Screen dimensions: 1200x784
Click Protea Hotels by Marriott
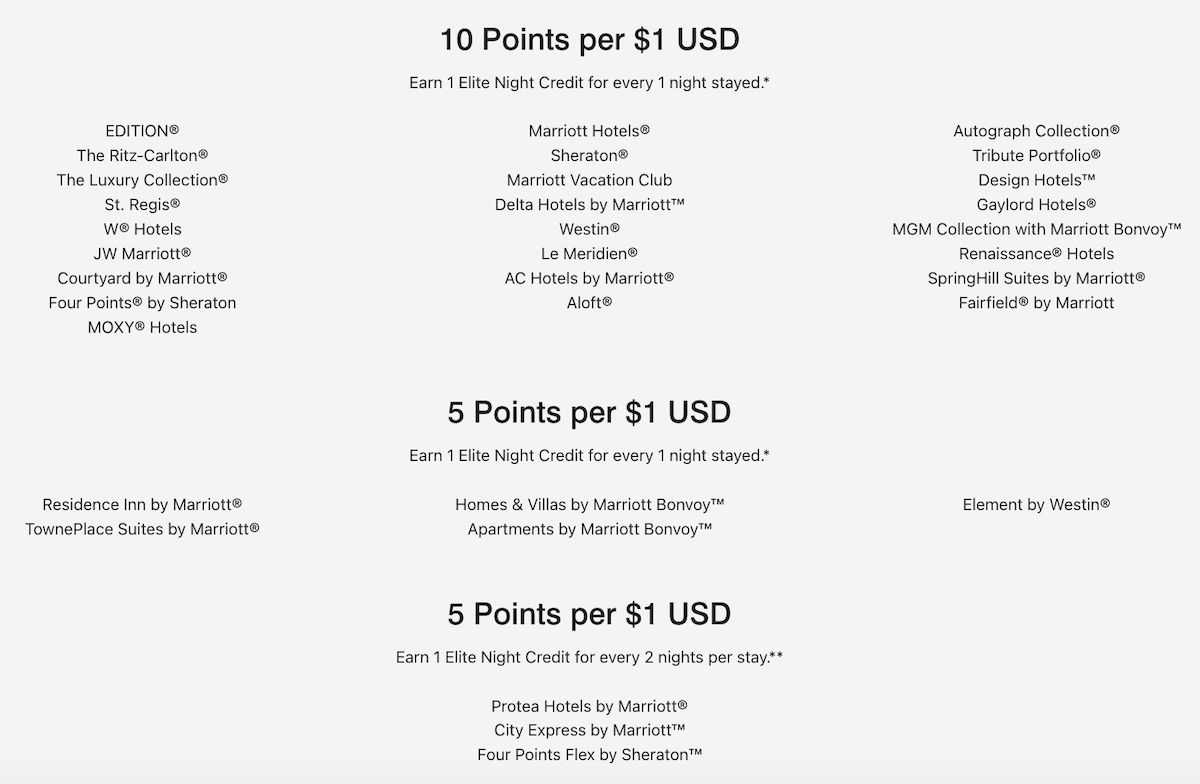589,706
